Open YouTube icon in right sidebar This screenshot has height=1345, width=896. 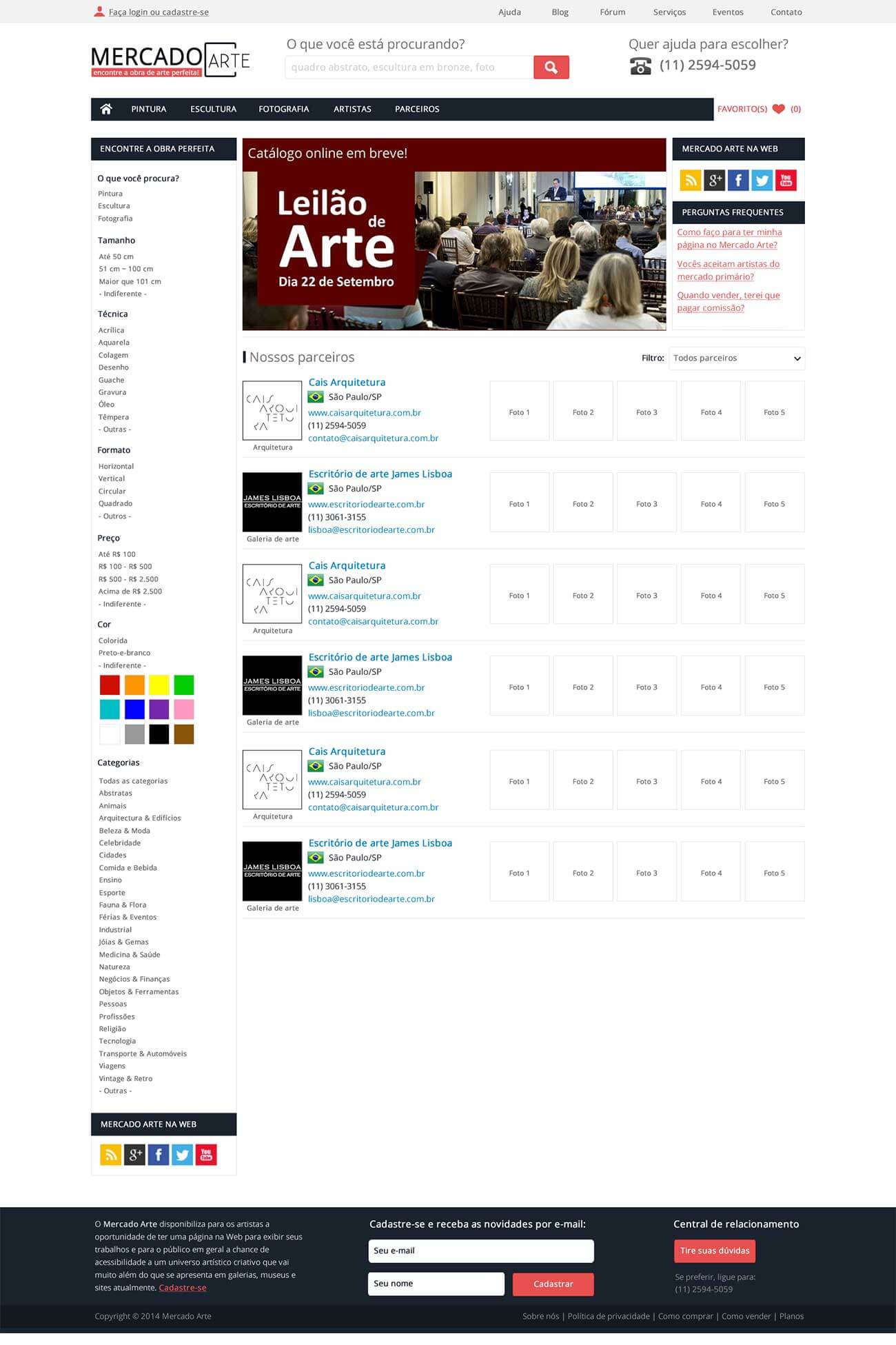[x=786, y=181]
